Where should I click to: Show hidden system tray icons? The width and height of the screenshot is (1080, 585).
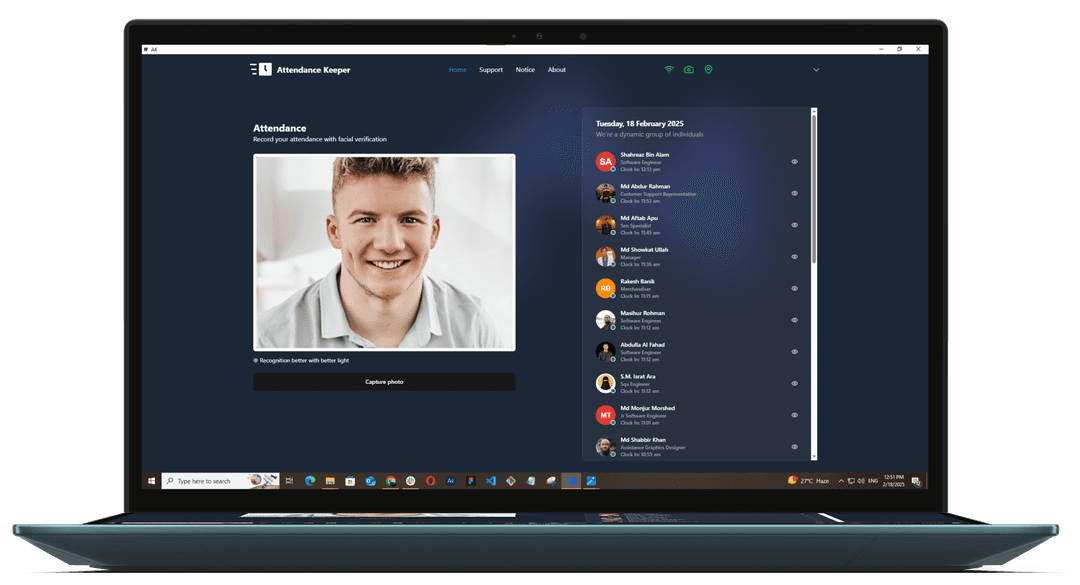click(840, 481)
